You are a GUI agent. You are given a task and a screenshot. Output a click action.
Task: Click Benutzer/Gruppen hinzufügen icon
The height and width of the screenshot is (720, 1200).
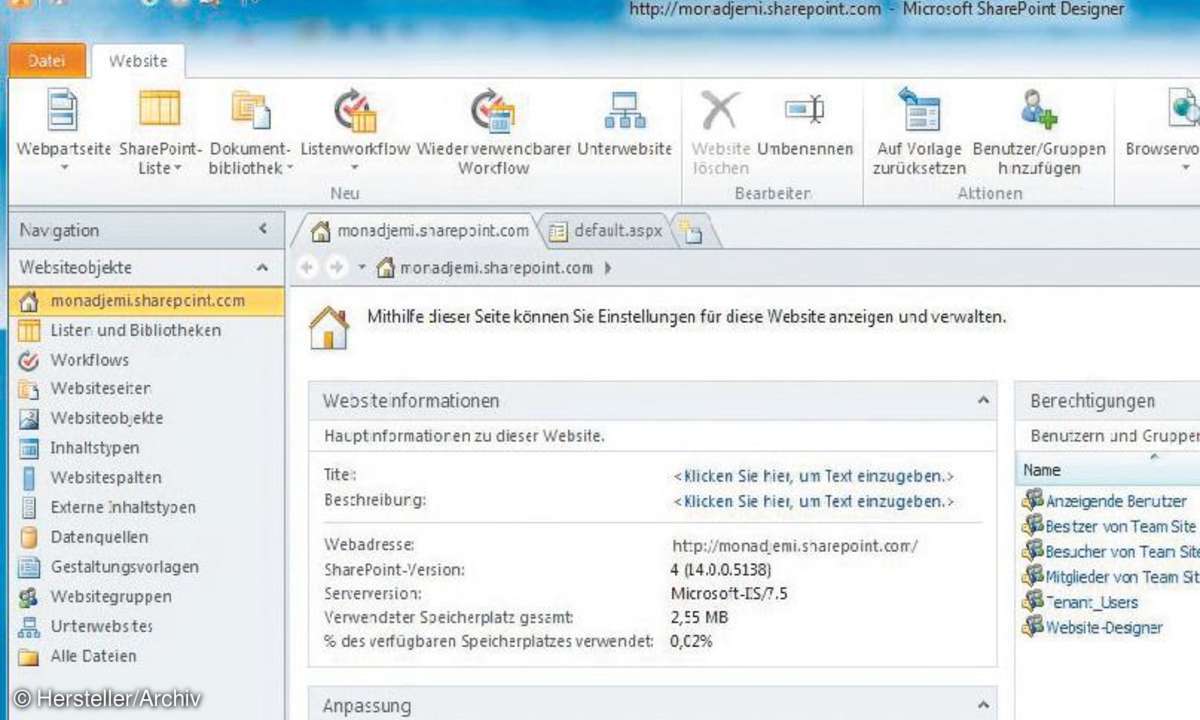pyautogui.click(x=1039, y=110)
